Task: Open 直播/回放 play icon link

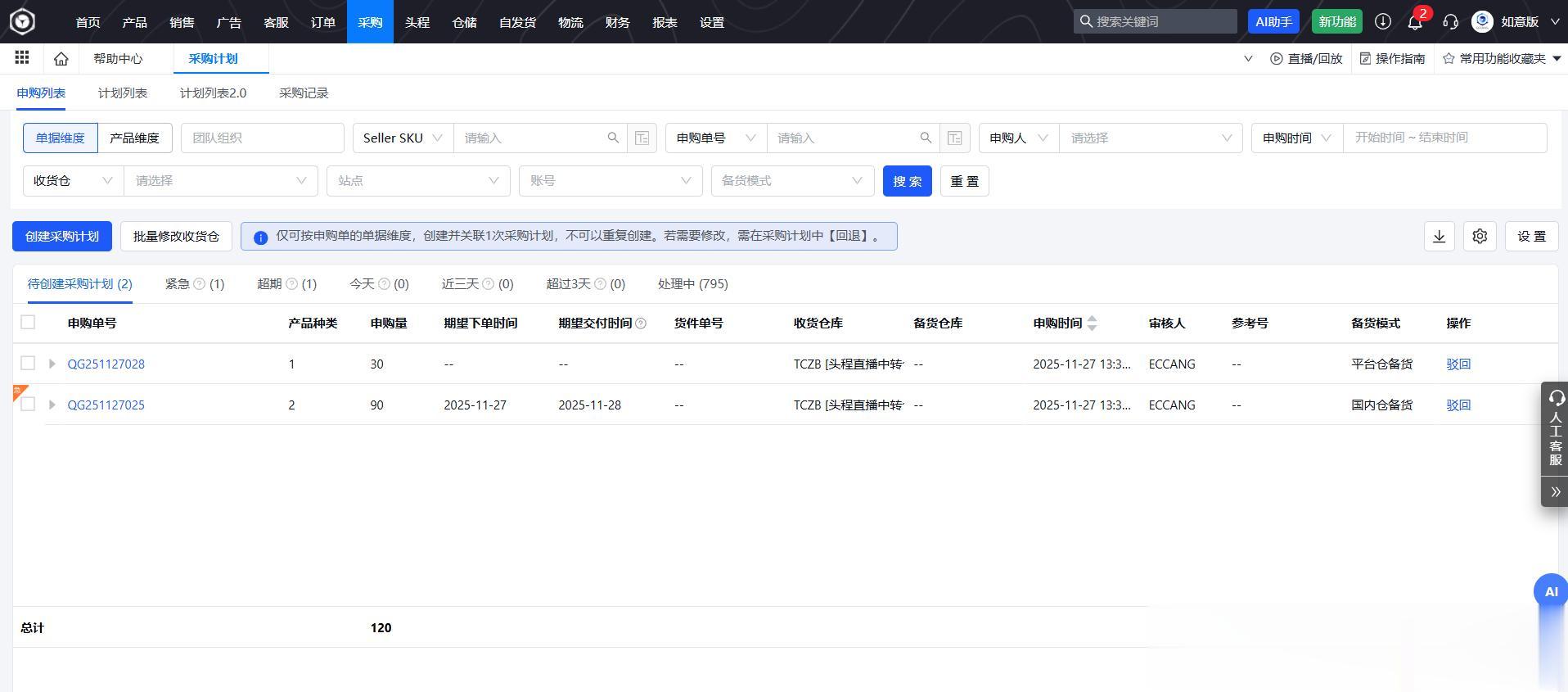Action: pos(1306,58)
